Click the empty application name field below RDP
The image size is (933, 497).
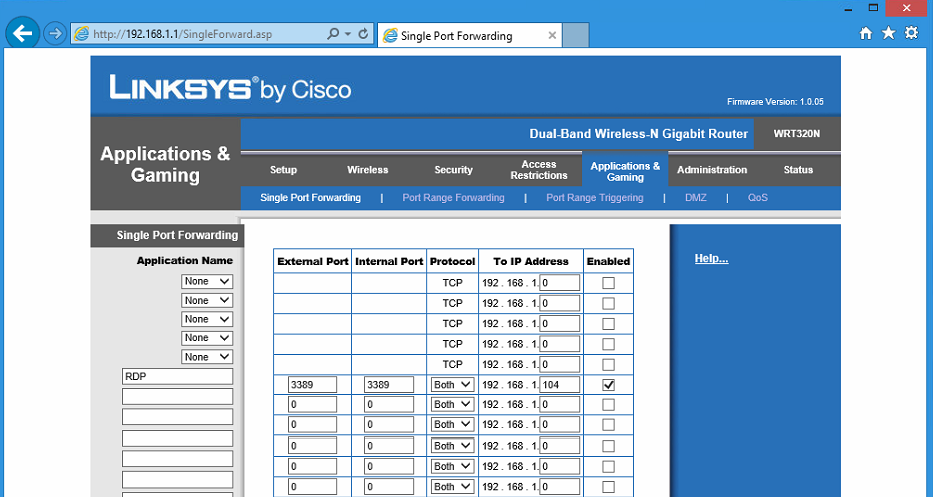pyautogui.click(x=177, y=396)
